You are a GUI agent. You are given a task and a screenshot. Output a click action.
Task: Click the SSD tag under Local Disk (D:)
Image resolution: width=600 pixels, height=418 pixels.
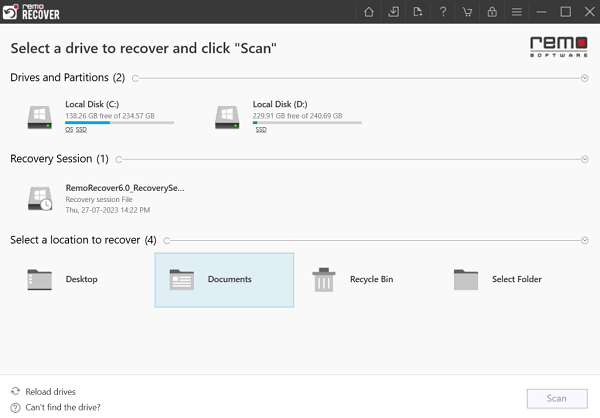[x=261, y=130]
